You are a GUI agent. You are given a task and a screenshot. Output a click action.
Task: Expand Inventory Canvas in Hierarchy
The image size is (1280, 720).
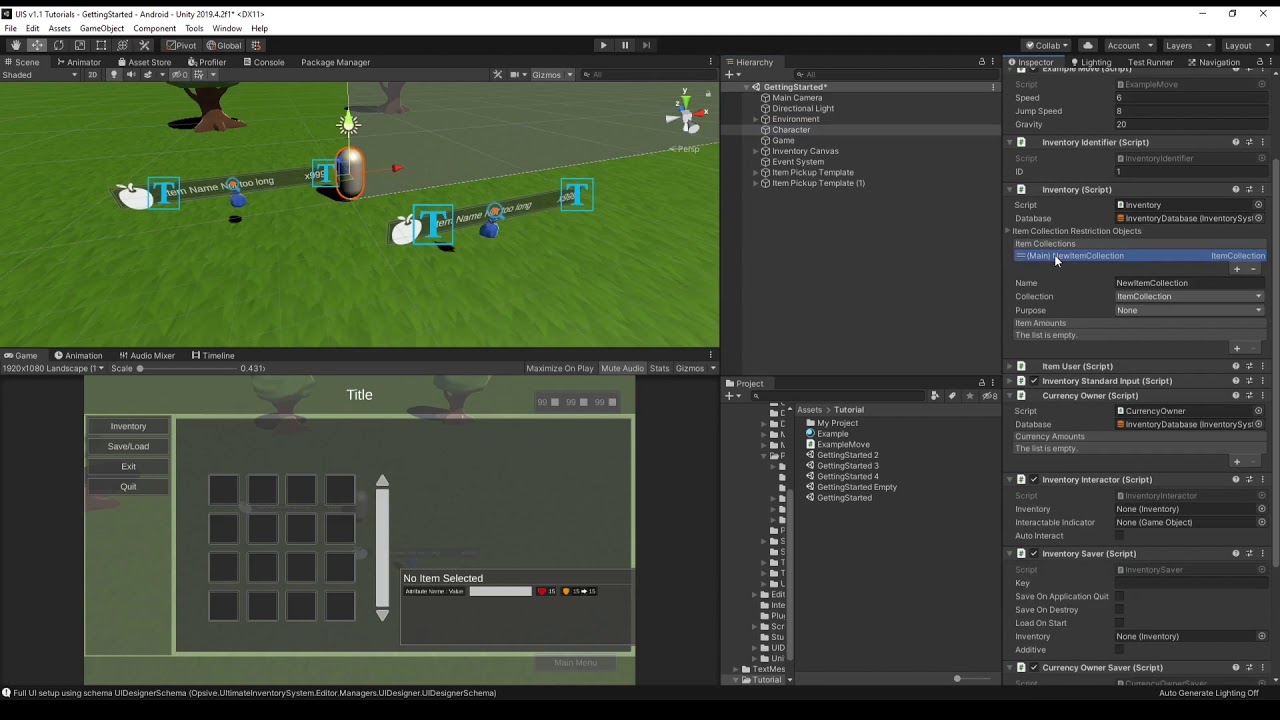[x=757, y=151]
